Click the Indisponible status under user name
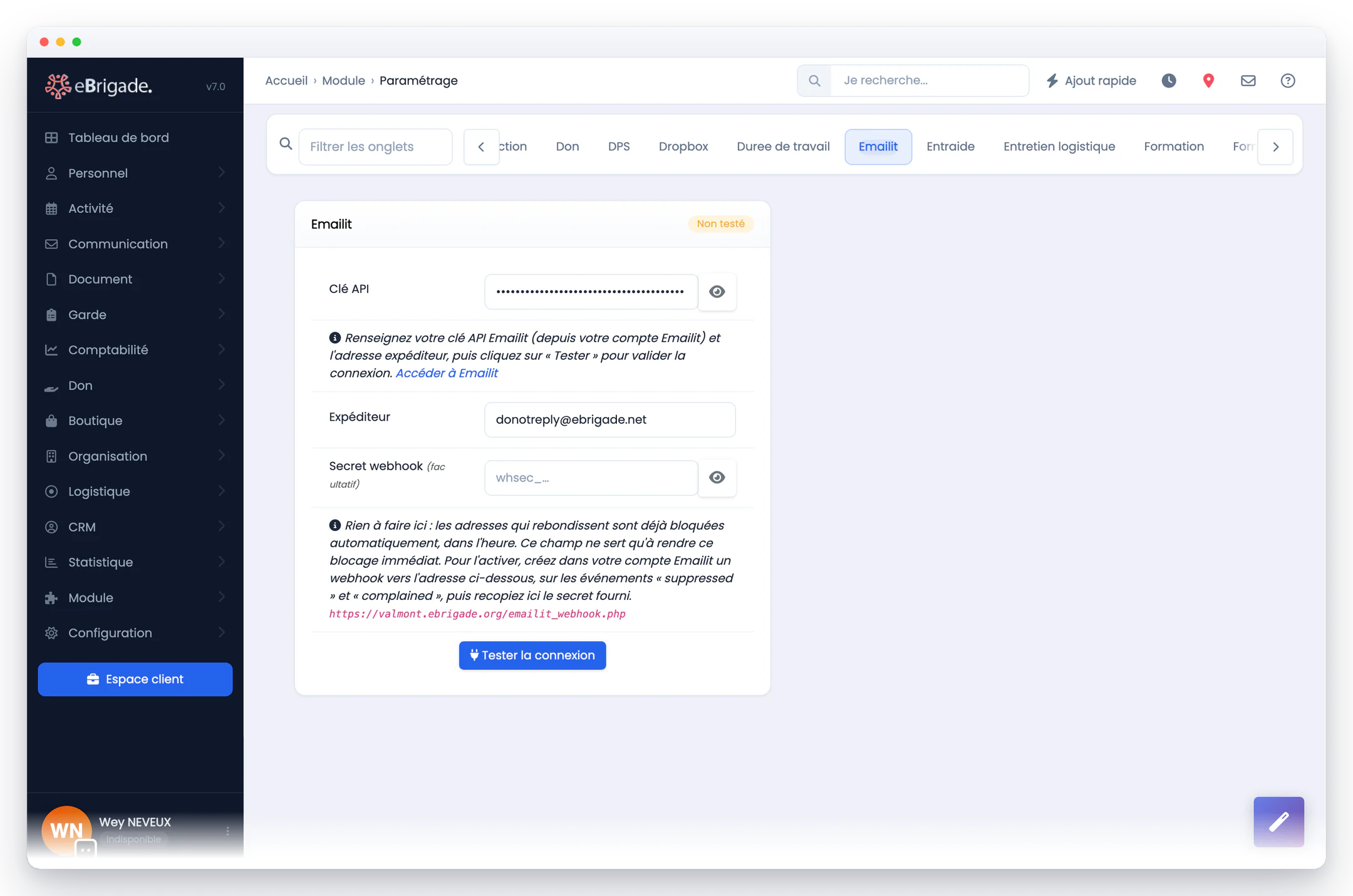Viewport: 1353px width, 896px height. [133, 839]
